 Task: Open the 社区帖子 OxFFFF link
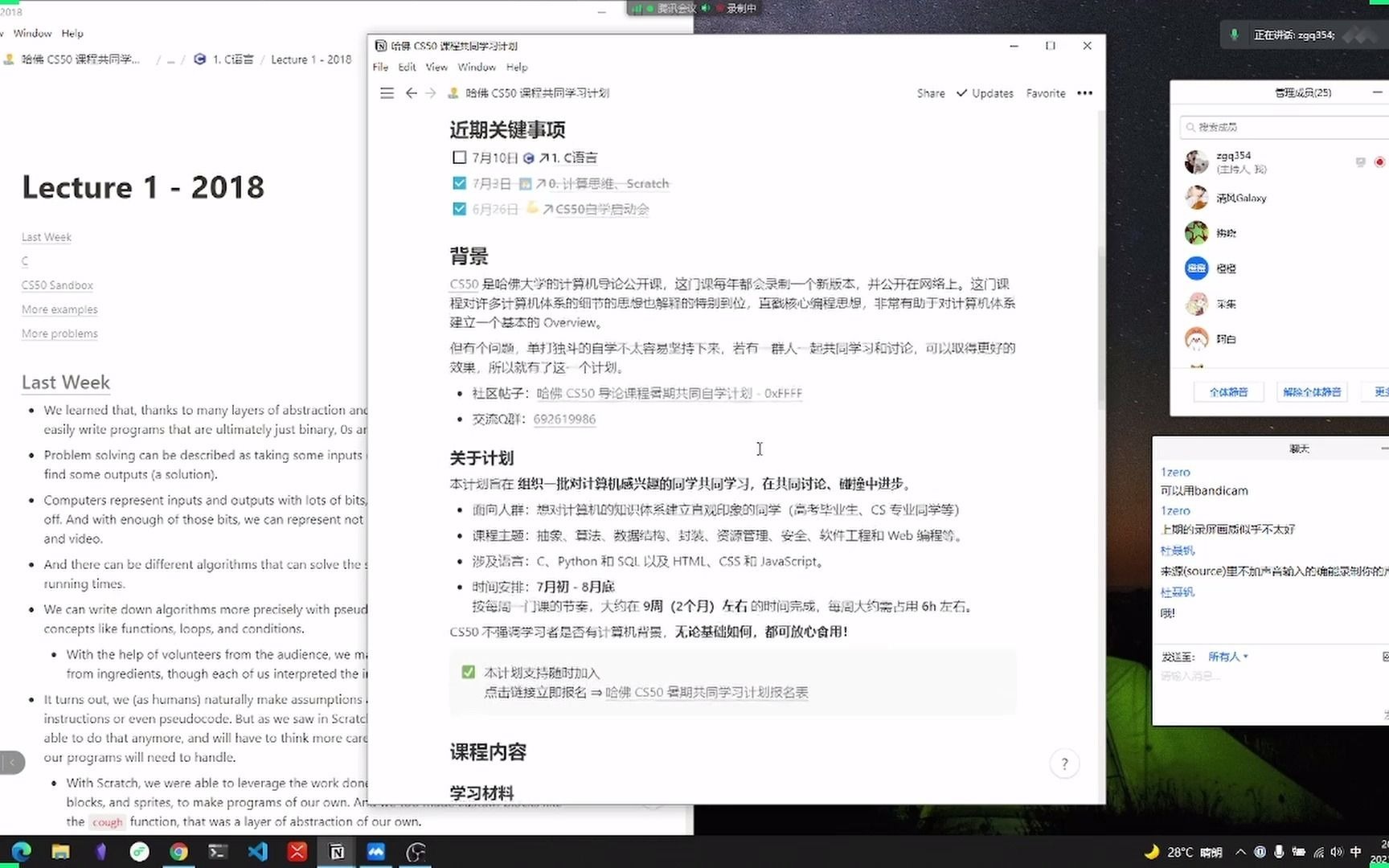[x=670, y=393]
